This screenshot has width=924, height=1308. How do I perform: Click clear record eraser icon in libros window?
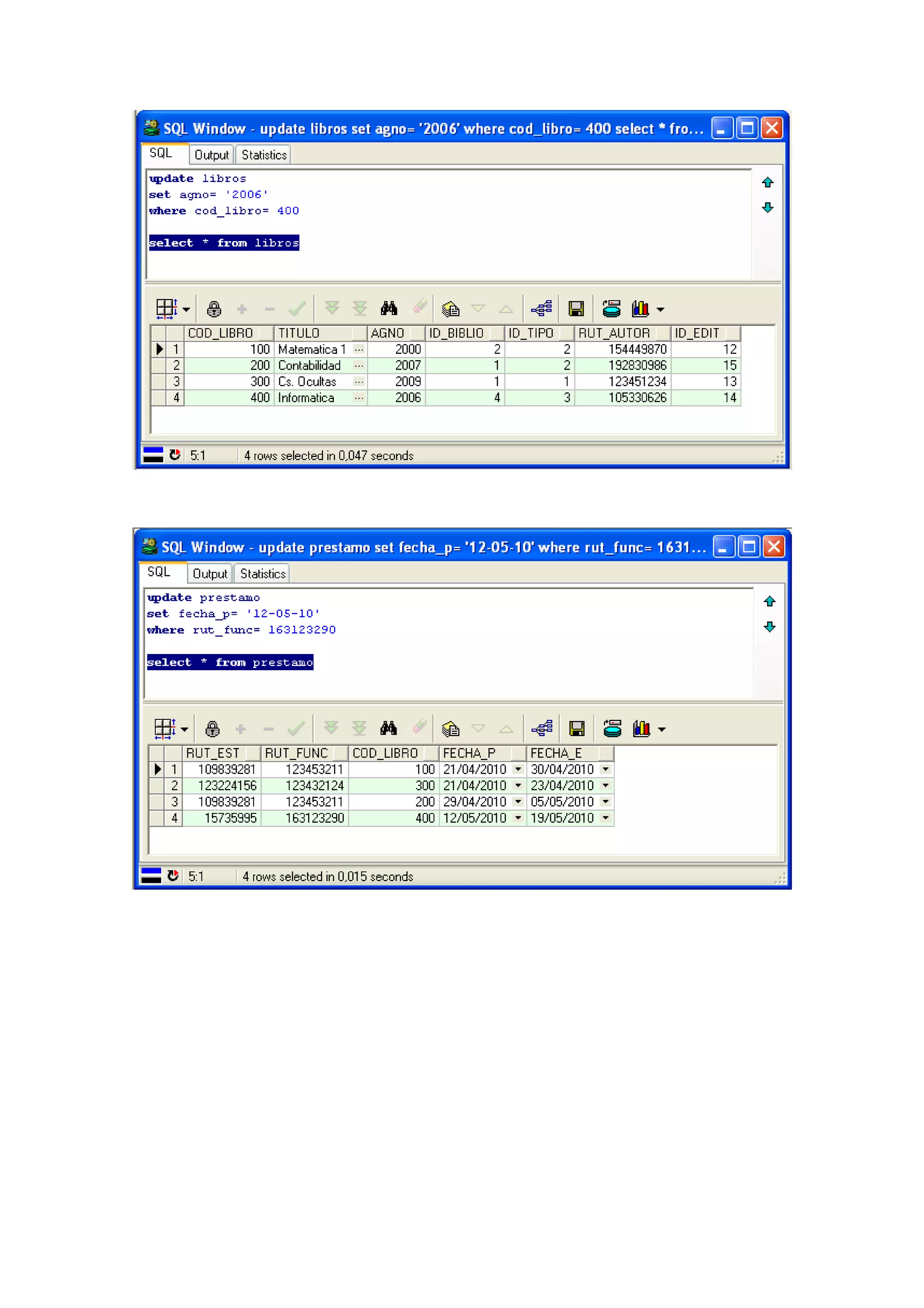click(x=420, y=306)
